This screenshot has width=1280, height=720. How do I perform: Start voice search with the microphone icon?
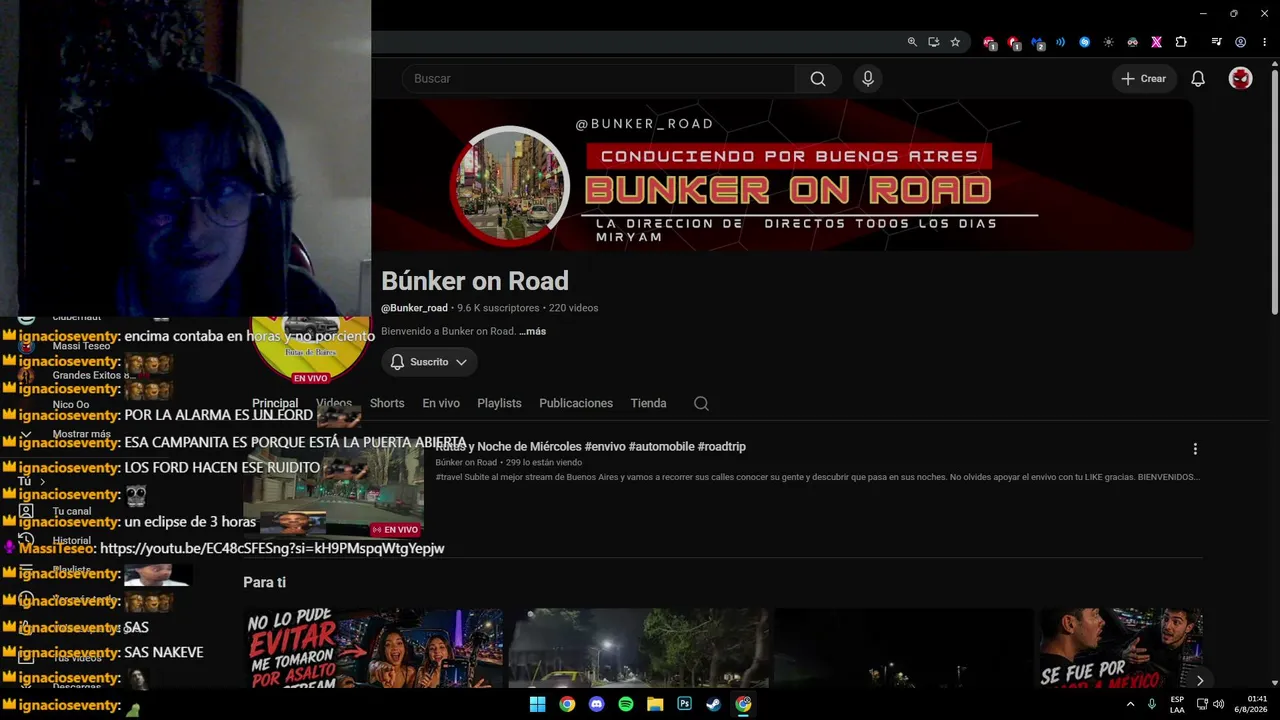tap(867, 79)
